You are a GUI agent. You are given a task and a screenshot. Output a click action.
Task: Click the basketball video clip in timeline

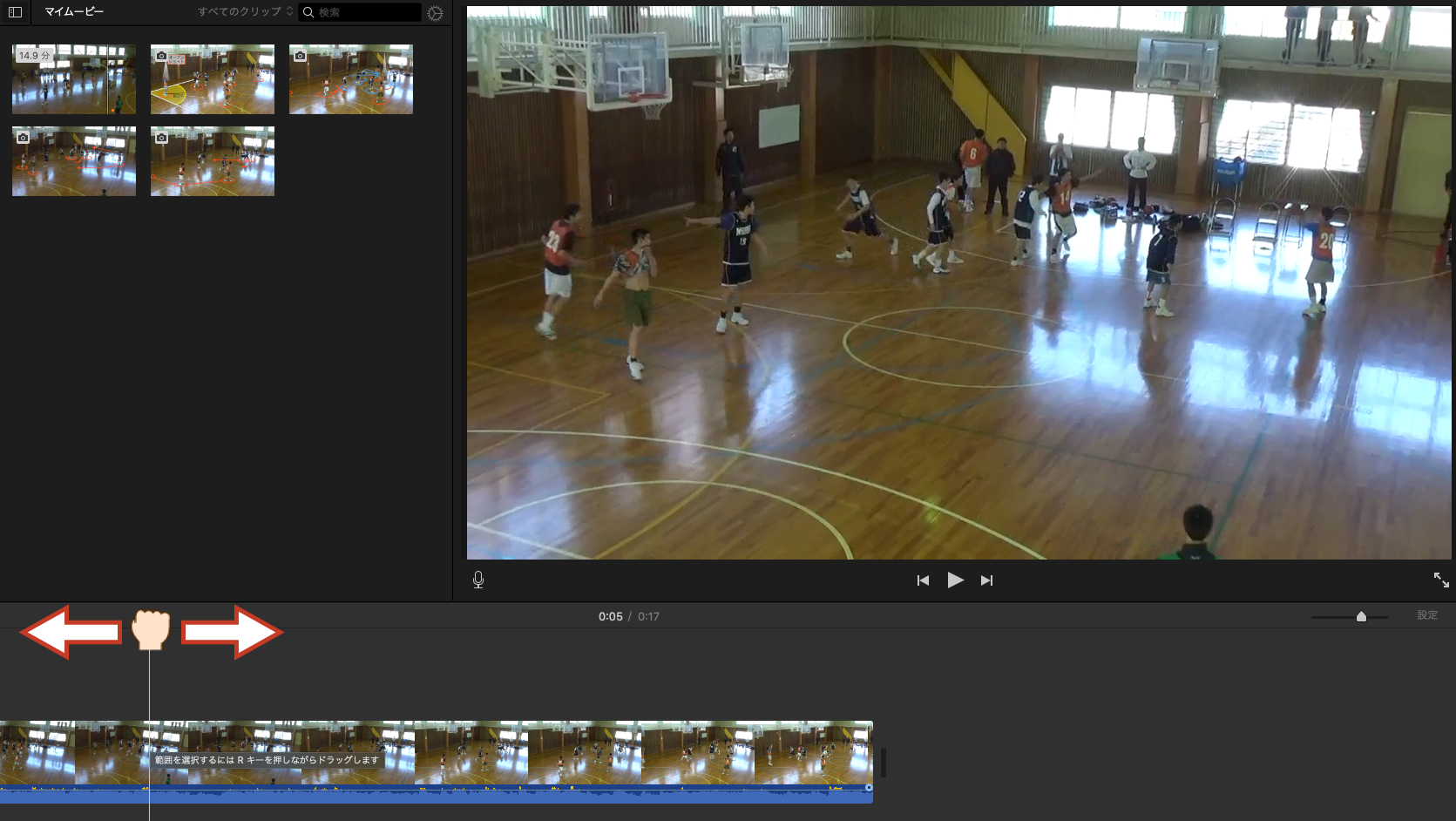coord(523,752)
